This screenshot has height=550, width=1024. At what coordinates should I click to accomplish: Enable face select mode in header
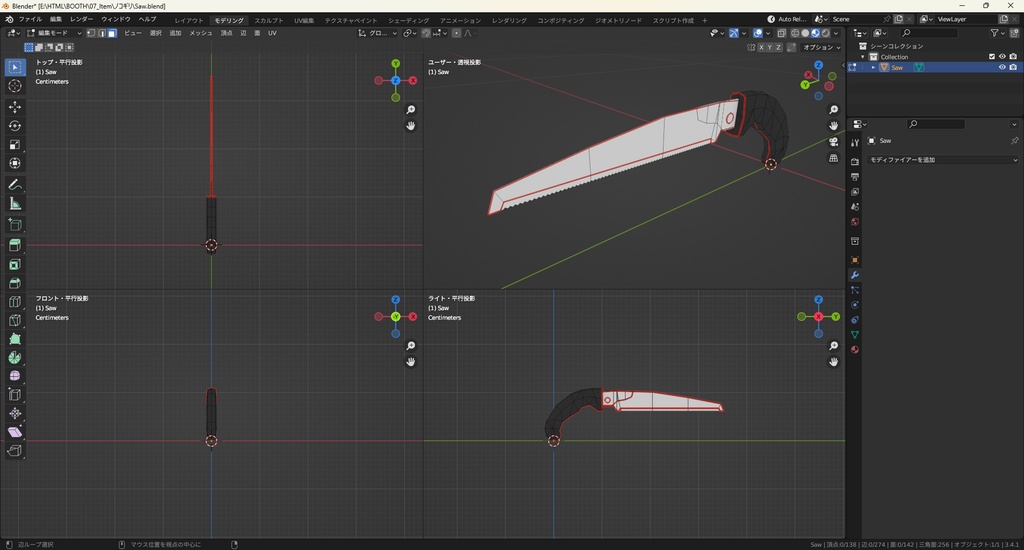112,33
